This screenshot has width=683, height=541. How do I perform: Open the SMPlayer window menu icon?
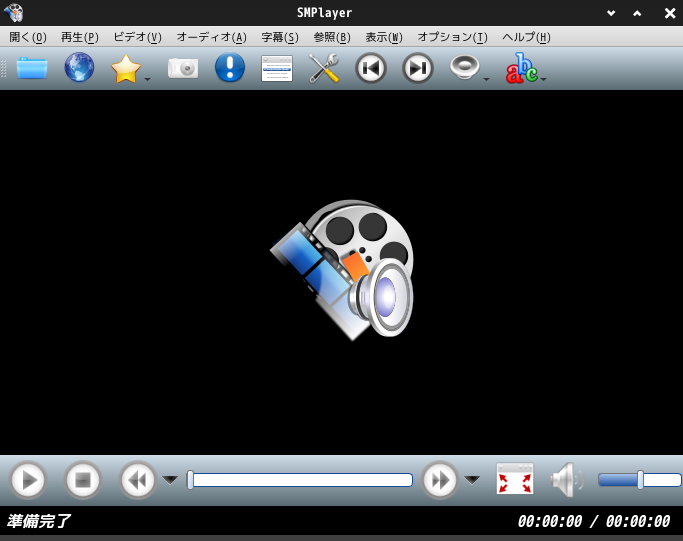[14, 12]
